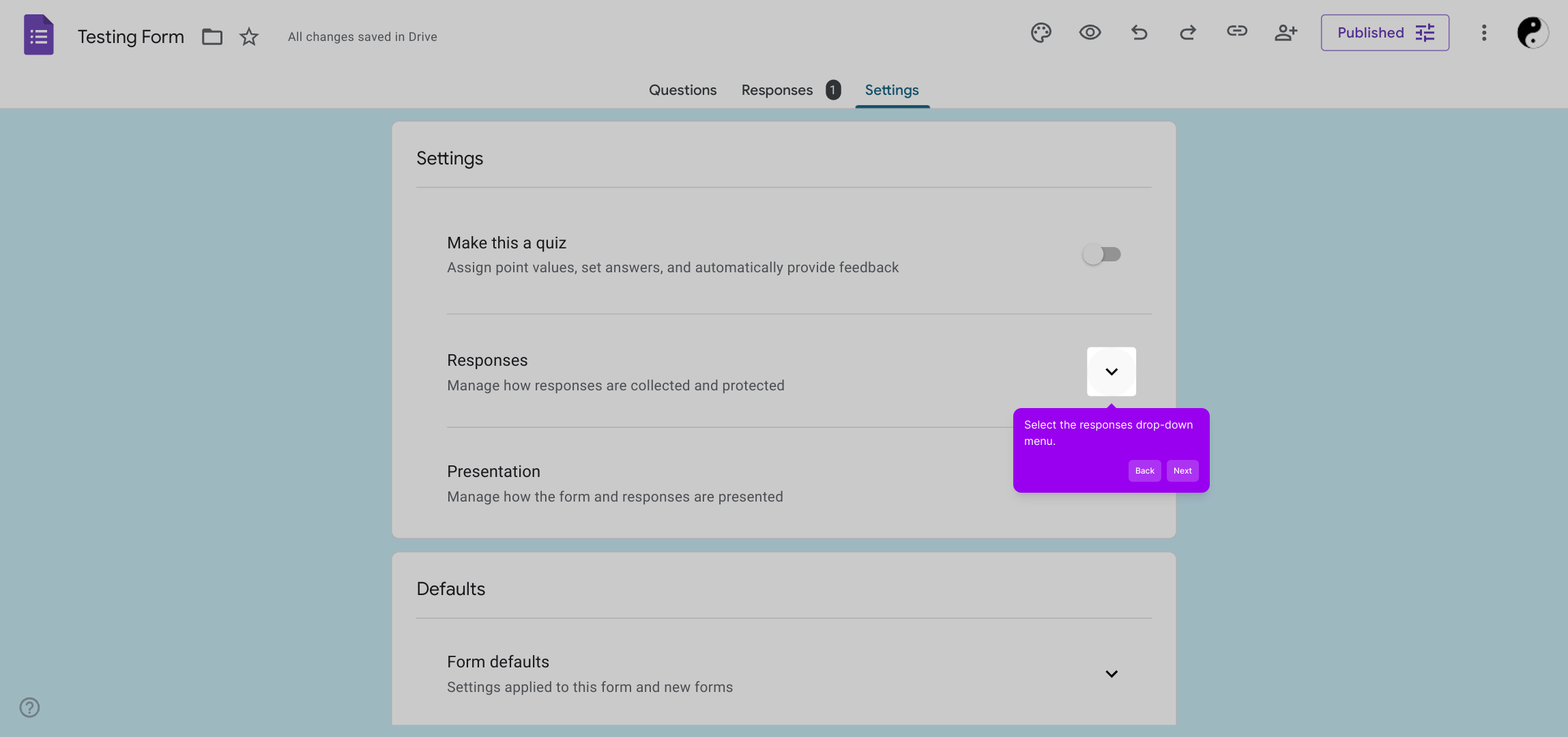1568x737 pixels.
Task: Star the Testing Form document
Action: point(249,37)
